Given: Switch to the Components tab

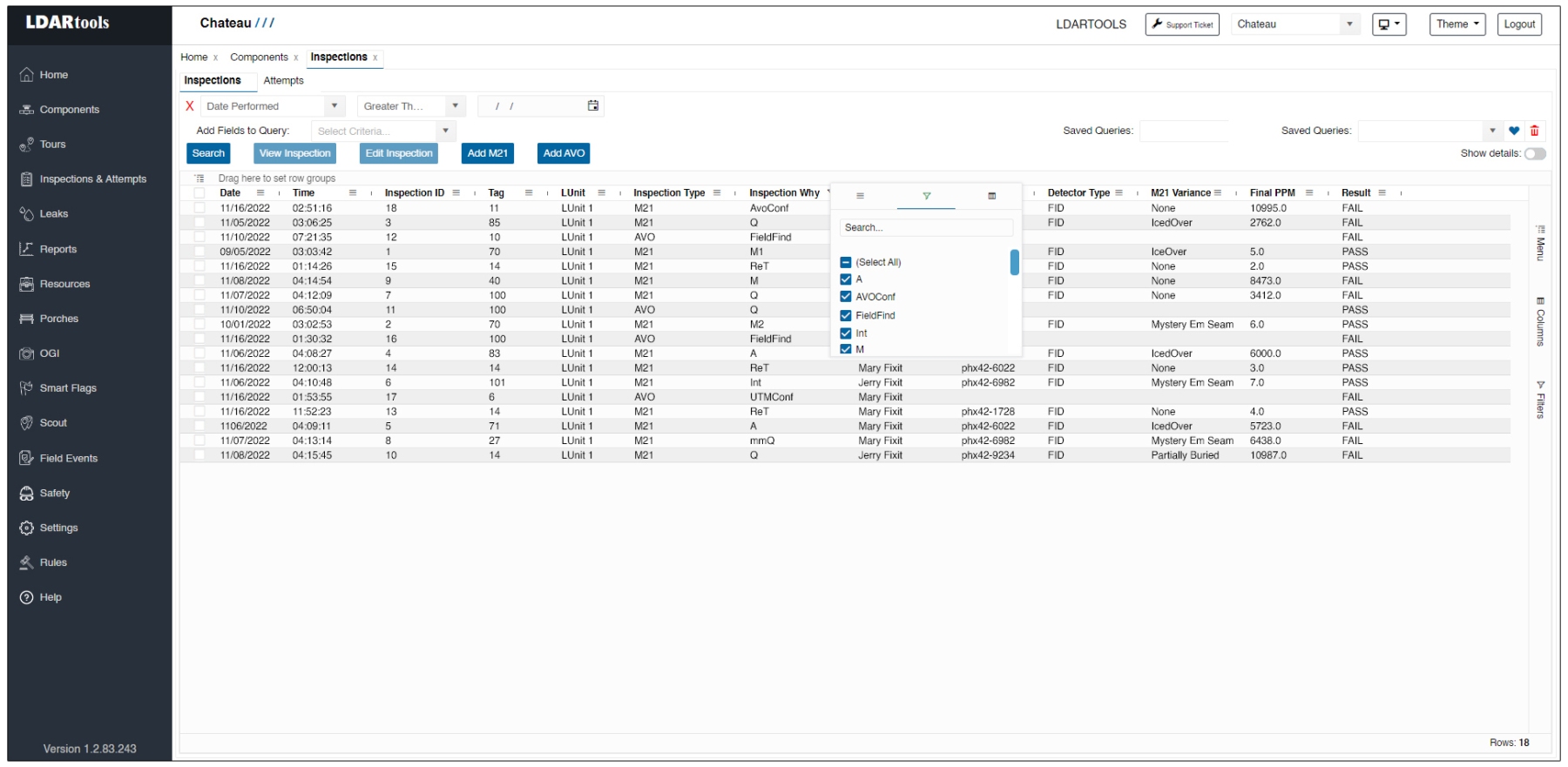Looking at the screenshot, I should pyautogui.click(x=259, y=57).
